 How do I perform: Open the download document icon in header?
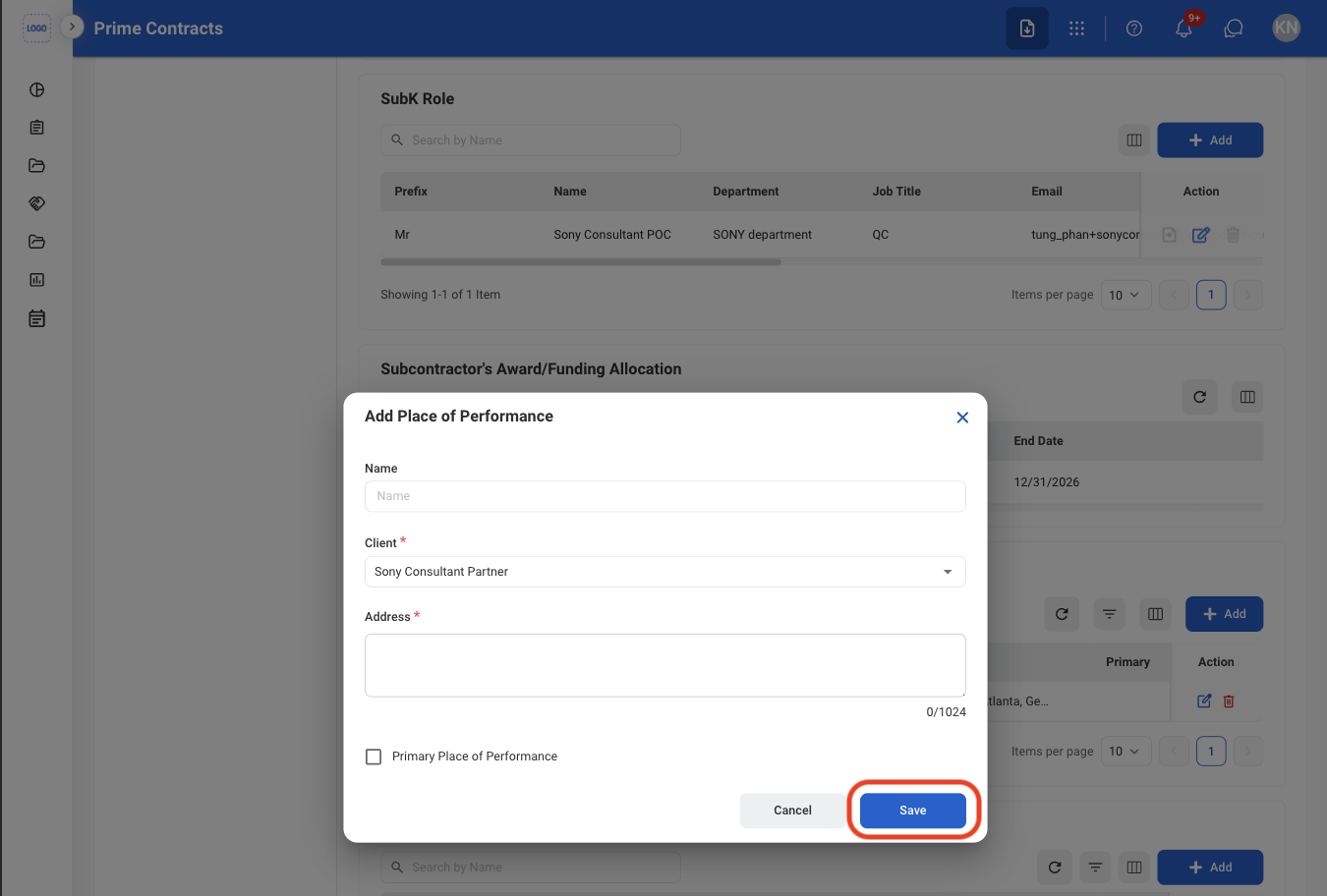1027,28
